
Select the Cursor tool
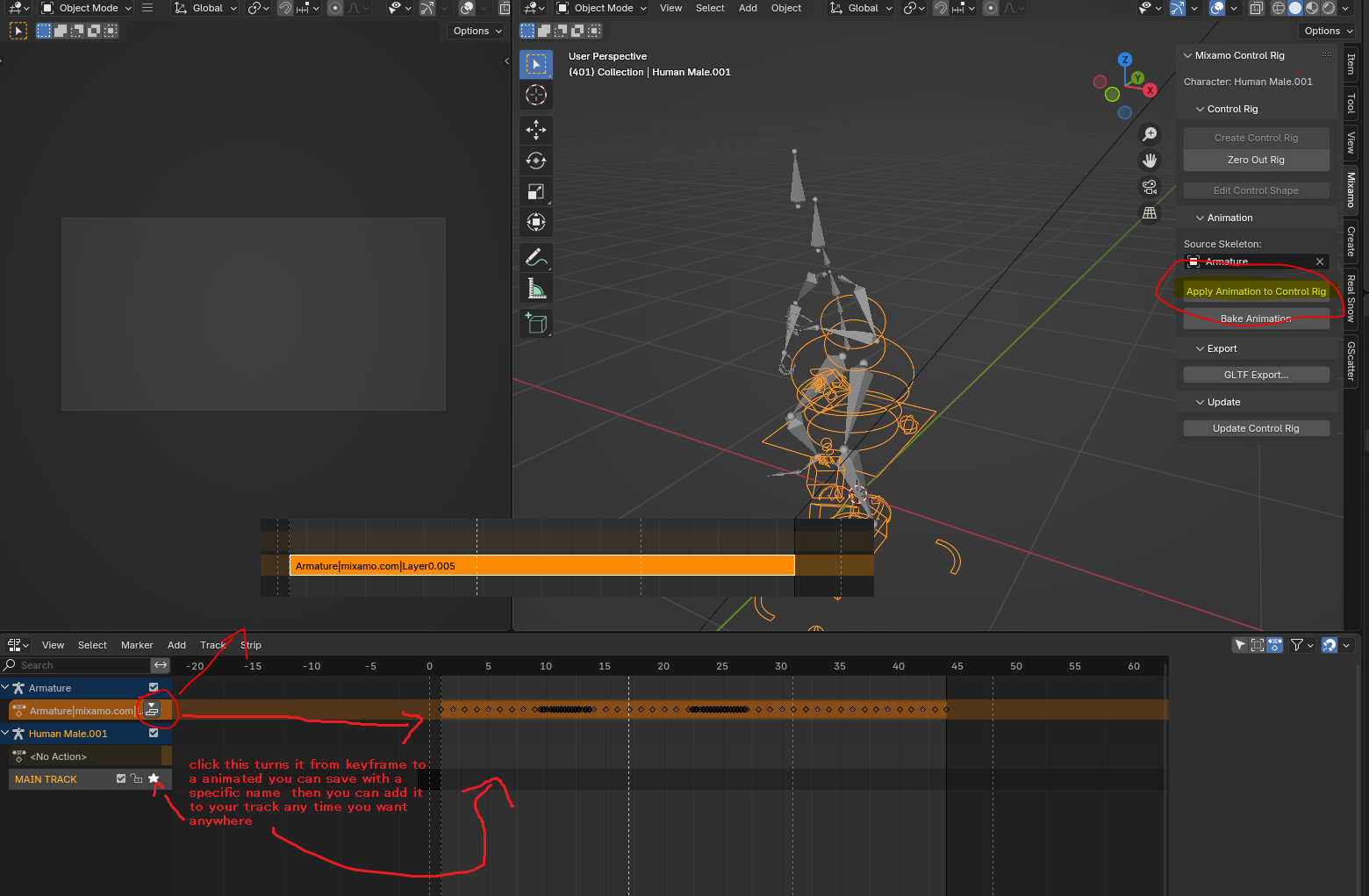(536, 95)
